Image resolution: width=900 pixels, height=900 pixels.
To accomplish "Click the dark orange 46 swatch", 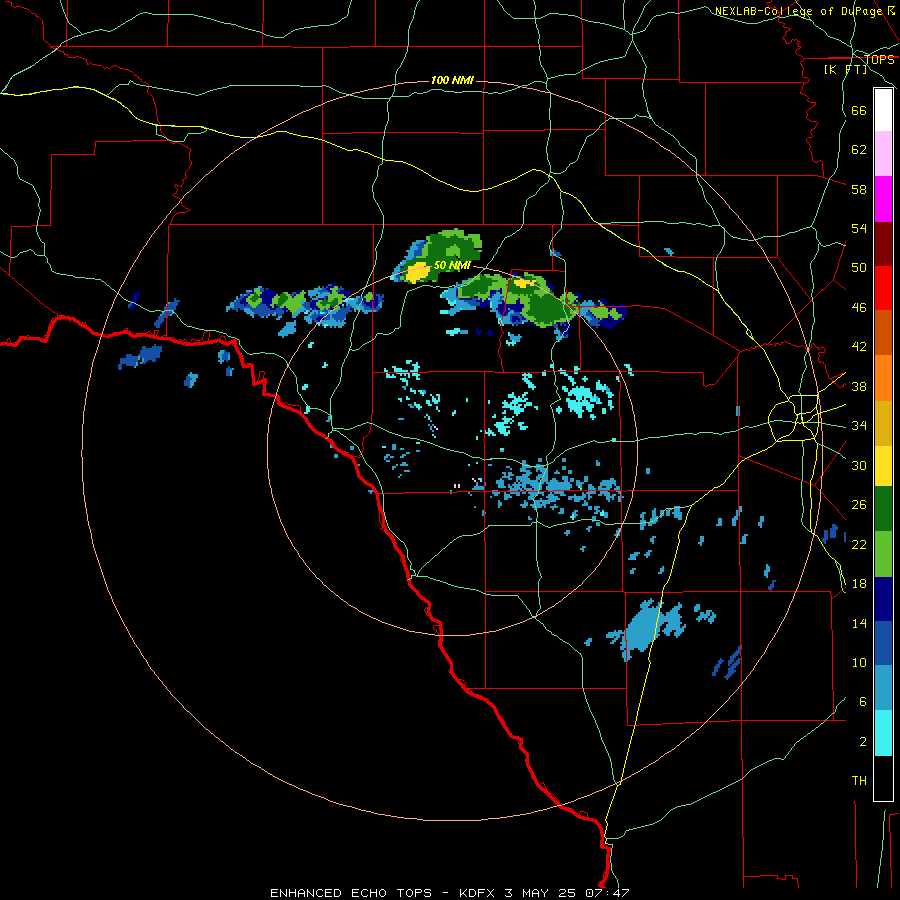I will point(883,333).
